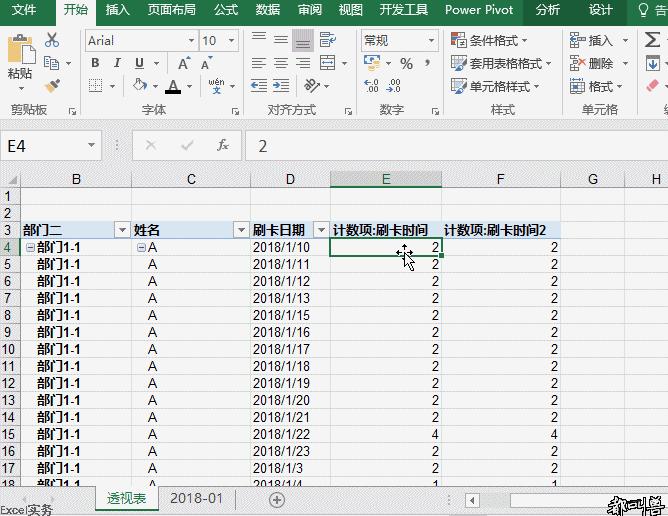
Task: Increase indent
Action: tap(281, 86)
